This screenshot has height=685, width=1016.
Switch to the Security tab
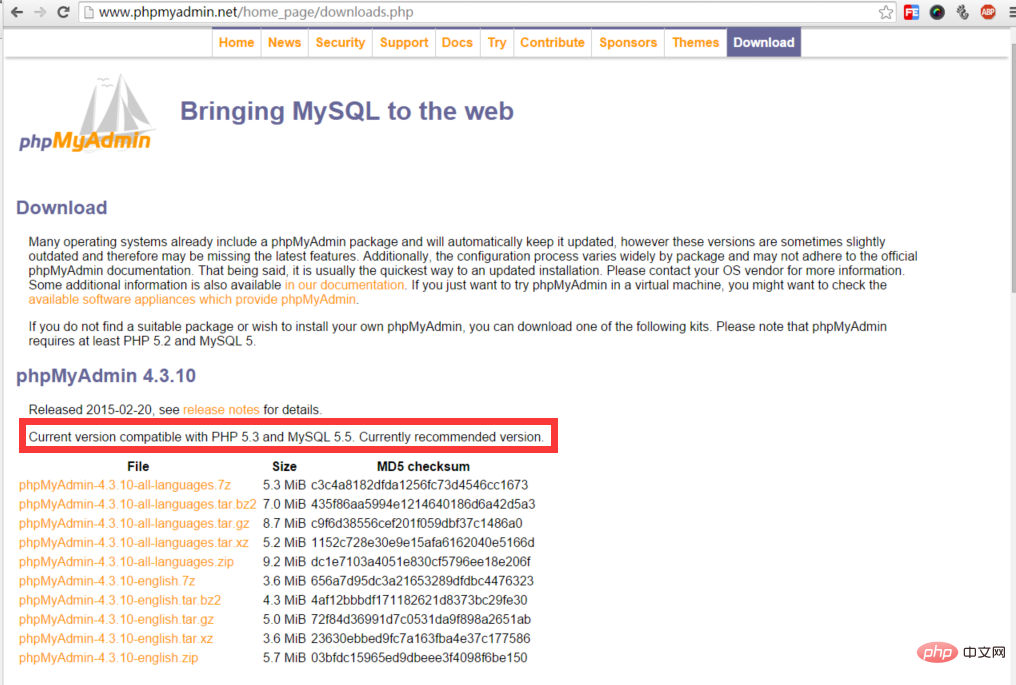coord(340,42)
